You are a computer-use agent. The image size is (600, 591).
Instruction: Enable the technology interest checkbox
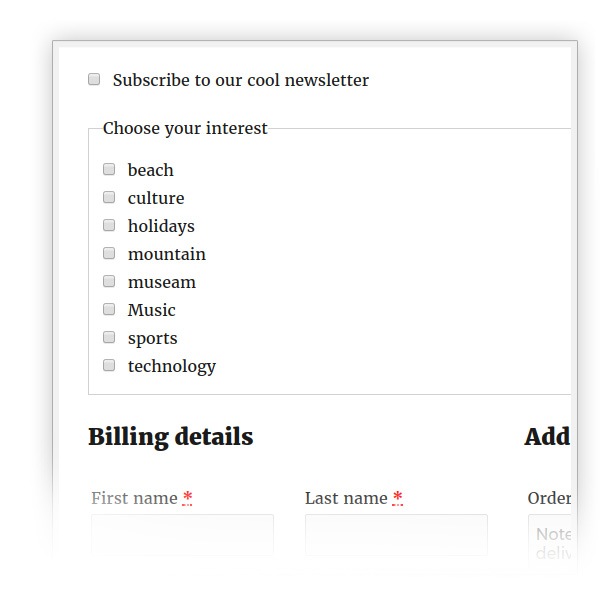(109, 365)
